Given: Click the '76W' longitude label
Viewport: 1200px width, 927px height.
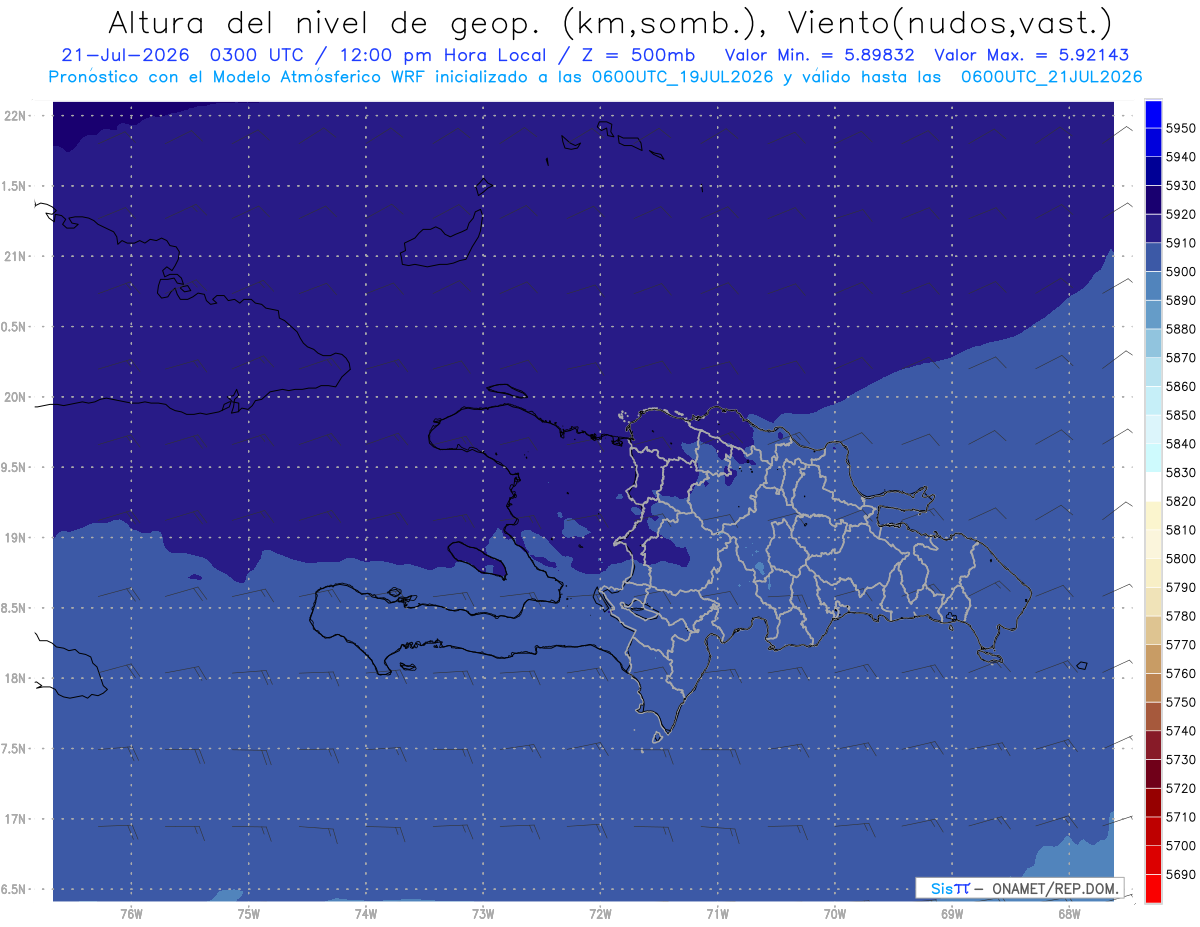Looking at the screenshot, I should pos(131,914).
